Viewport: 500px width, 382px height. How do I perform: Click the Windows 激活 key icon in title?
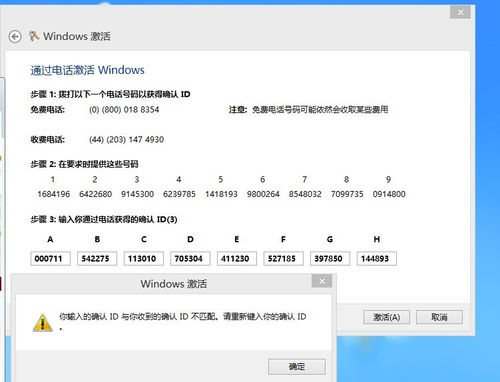tap(34, 35)
